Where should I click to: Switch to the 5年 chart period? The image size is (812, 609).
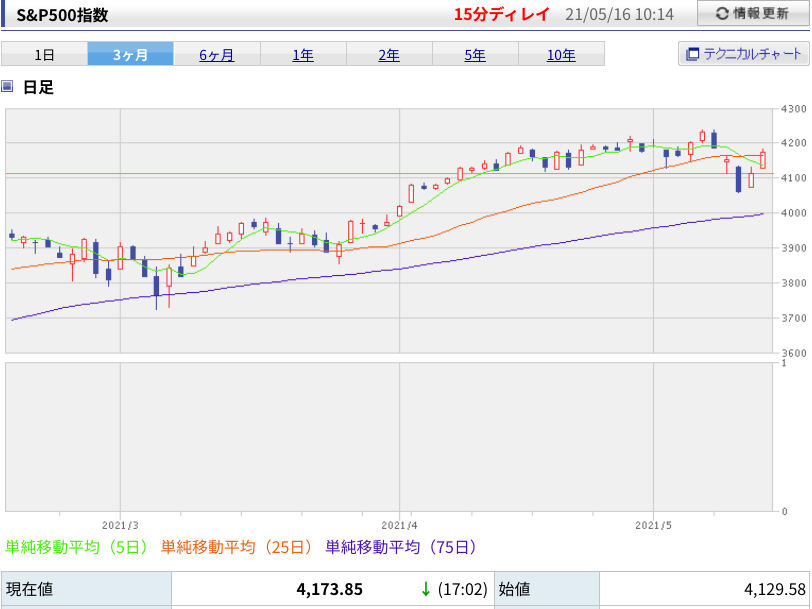click(475, 55)
